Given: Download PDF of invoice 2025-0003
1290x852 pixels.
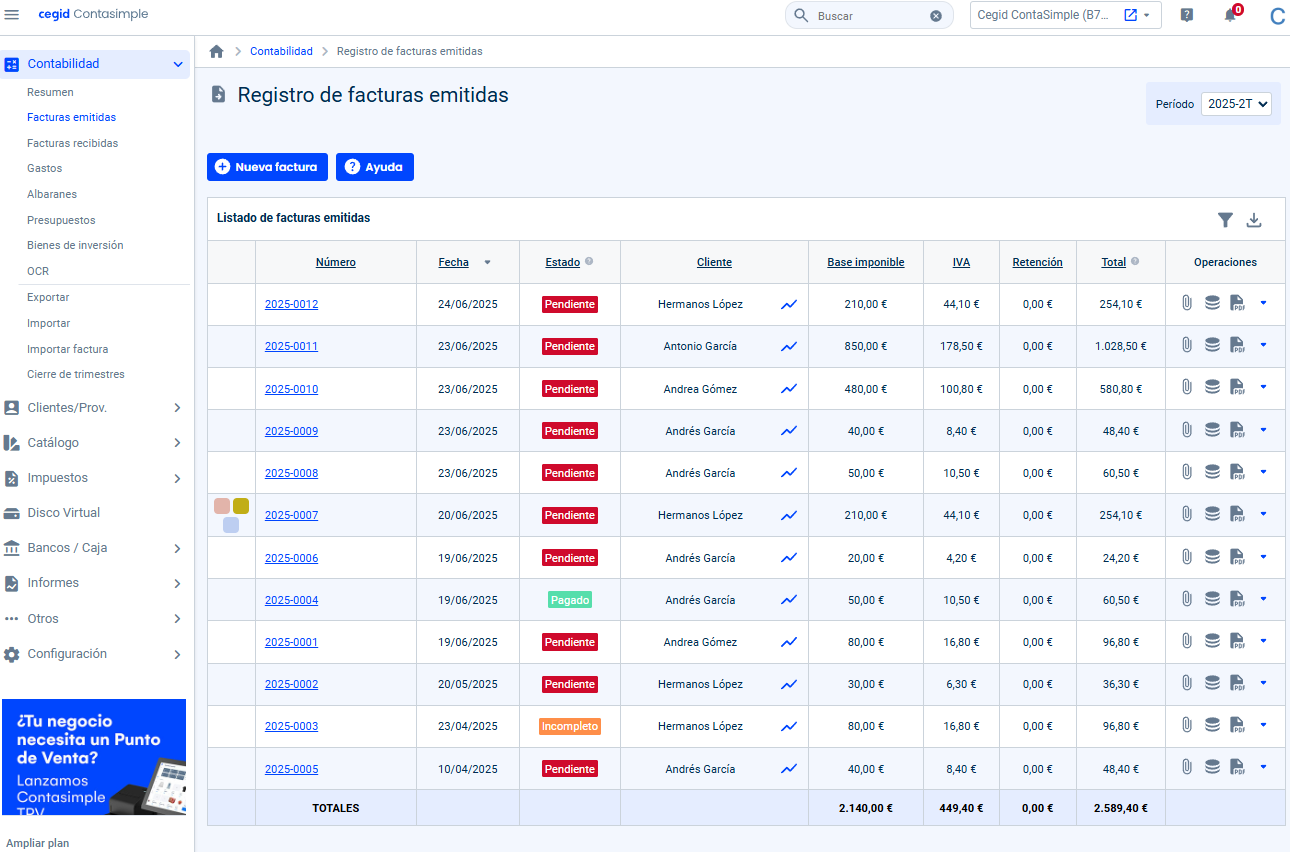Looking at the screenshot, I should 1237,725.
